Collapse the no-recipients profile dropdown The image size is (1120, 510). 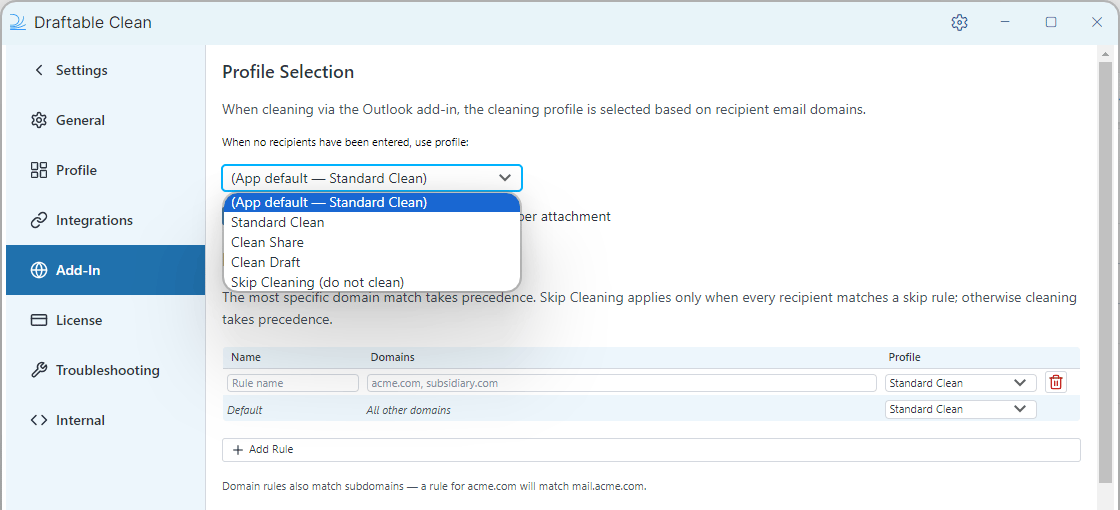[372, 178]
